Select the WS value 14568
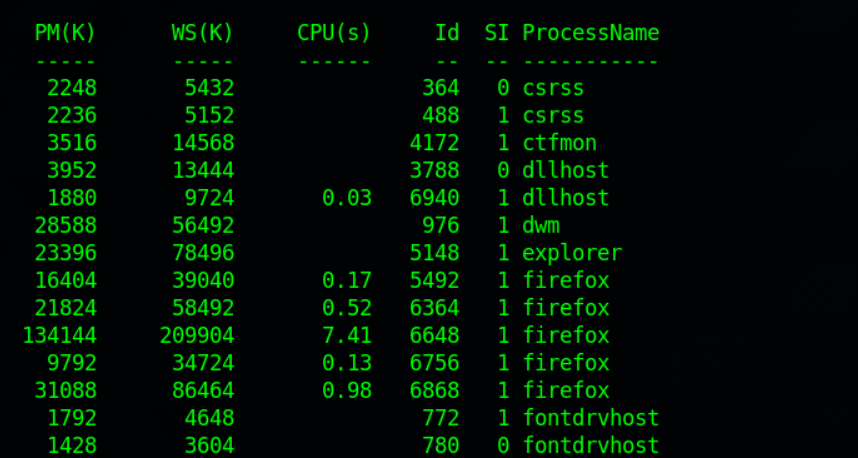This screenshot has width=858, height=458. point(203,143)
